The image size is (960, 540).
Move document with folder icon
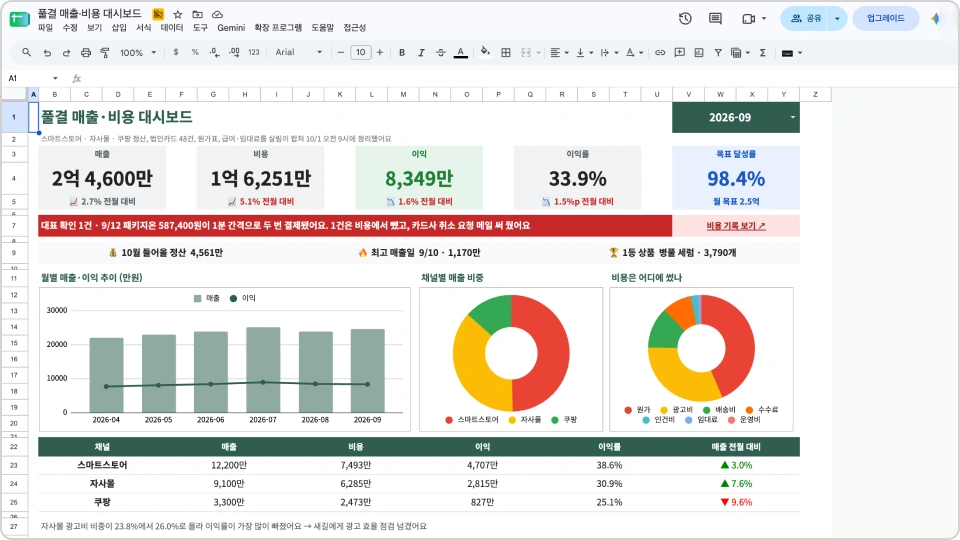pyautogui.click(x=197, y=14)
